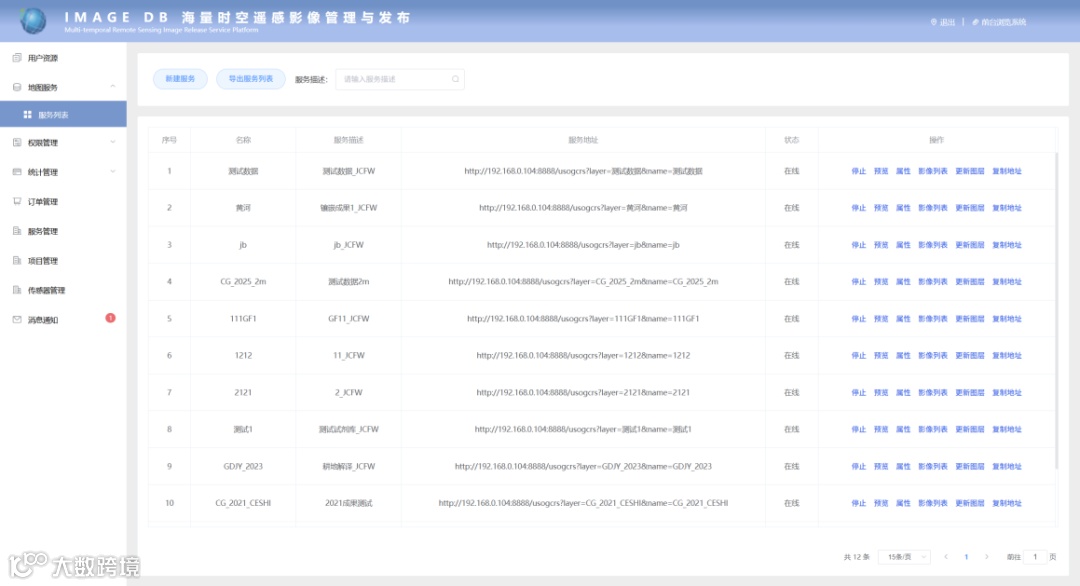The width and height of the screenshot is (1080, 586).
Task: Click 影像列表 for row CG_2025_2m
Action: pos(933,282)
